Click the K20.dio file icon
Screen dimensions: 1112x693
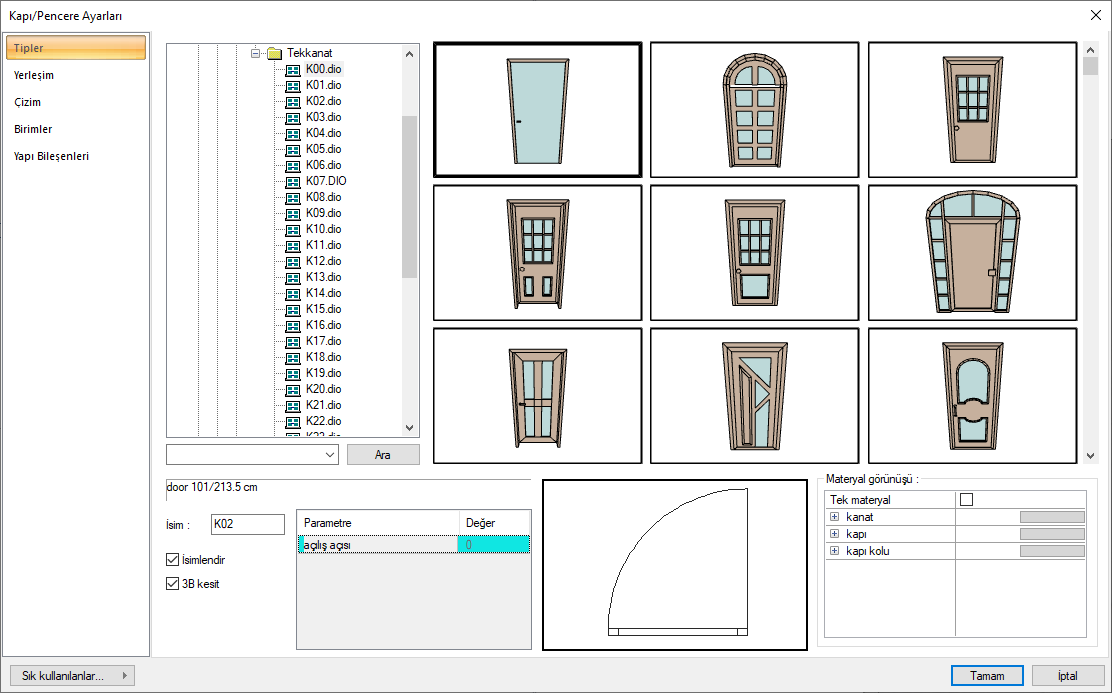tap(292, 390)
